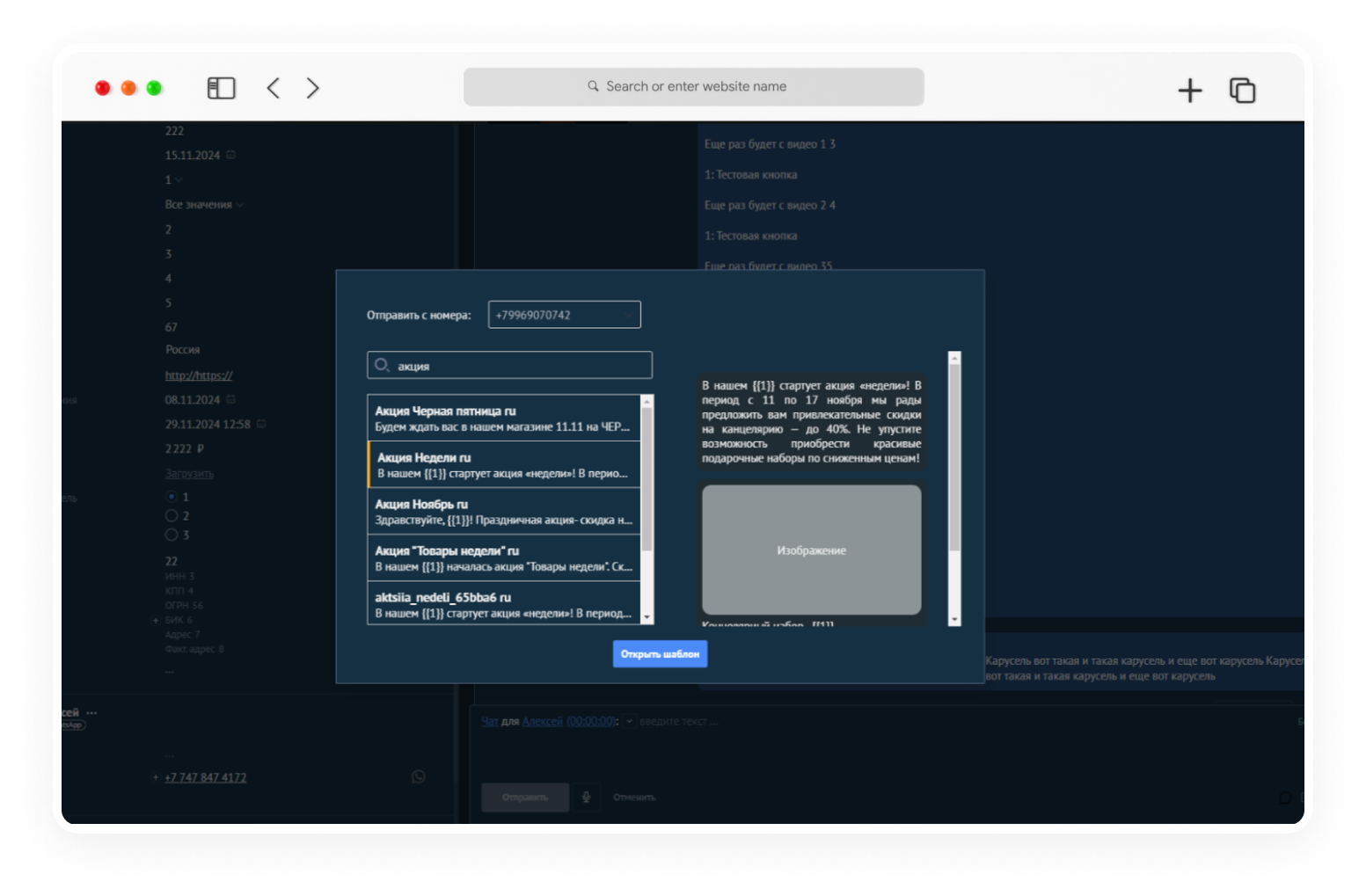
Task: Click the Открыть шаблон button
Action: click(660, 653)
